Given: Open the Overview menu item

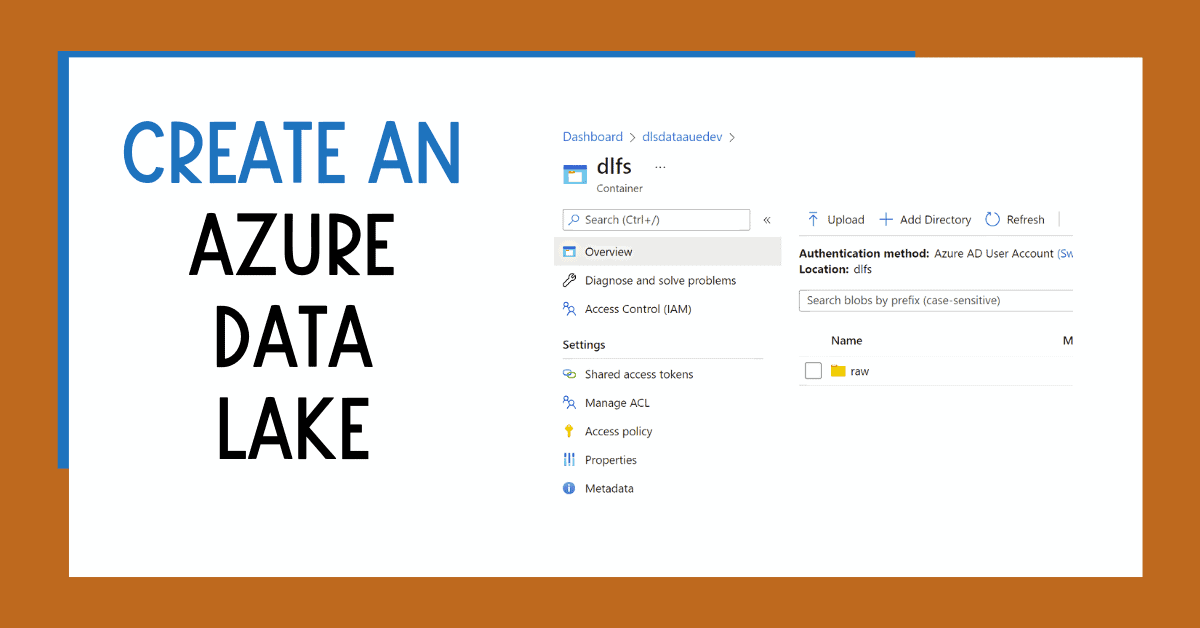Looking at the screenshot, I should coord(667,252).
